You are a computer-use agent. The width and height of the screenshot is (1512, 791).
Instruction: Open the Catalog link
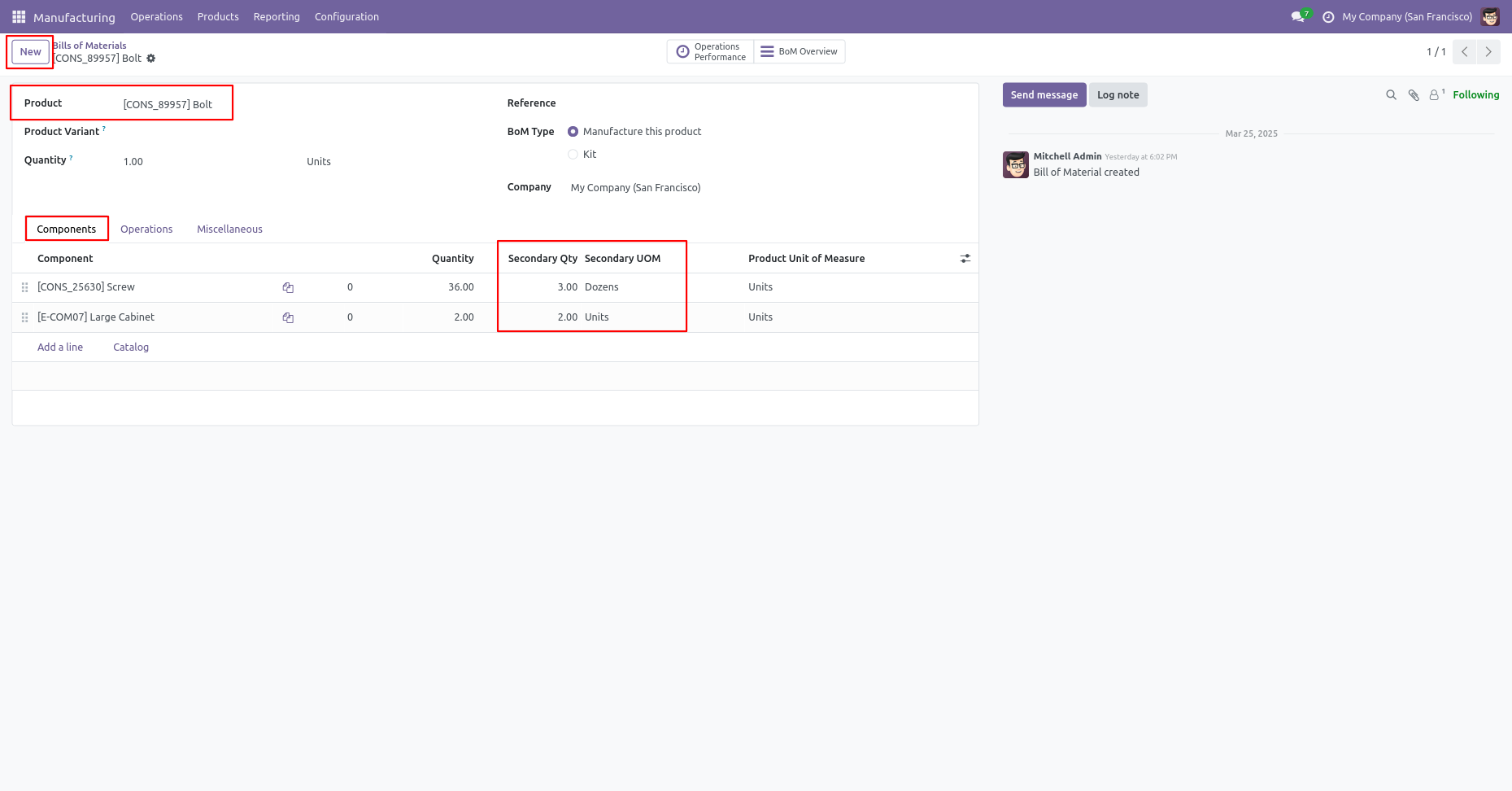click(131, 347)
